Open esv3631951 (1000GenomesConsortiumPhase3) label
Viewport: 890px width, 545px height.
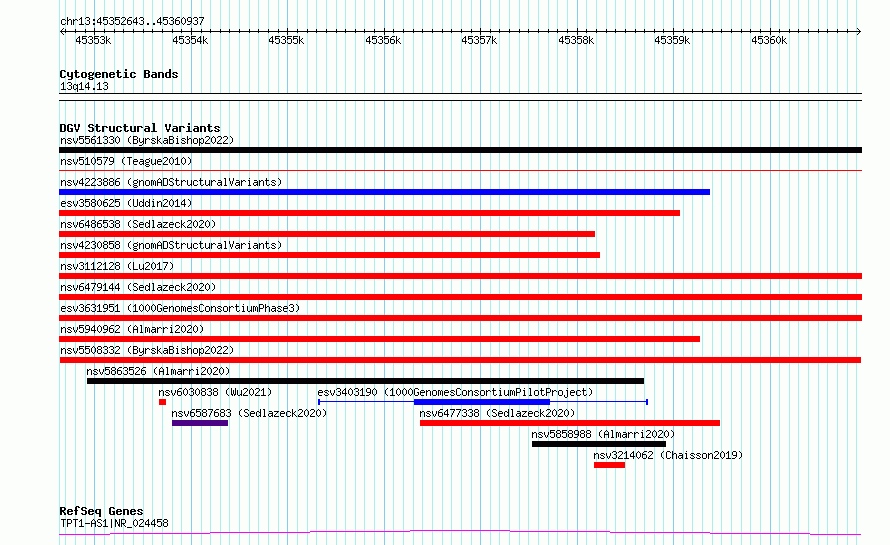180,308
